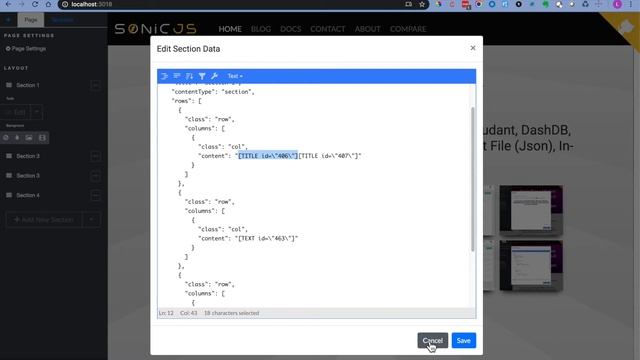640x360 pixels.
Task: Click the Cancel button
Action: point(433,340)
